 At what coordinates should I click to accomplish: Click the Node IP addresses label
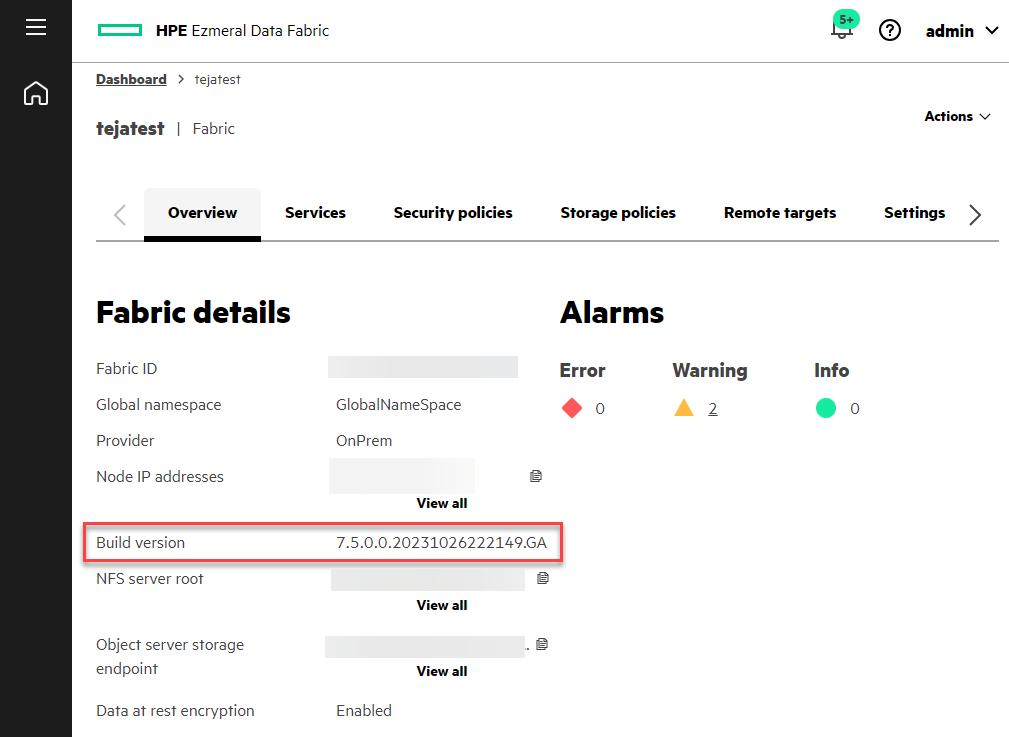coord(160,477)
